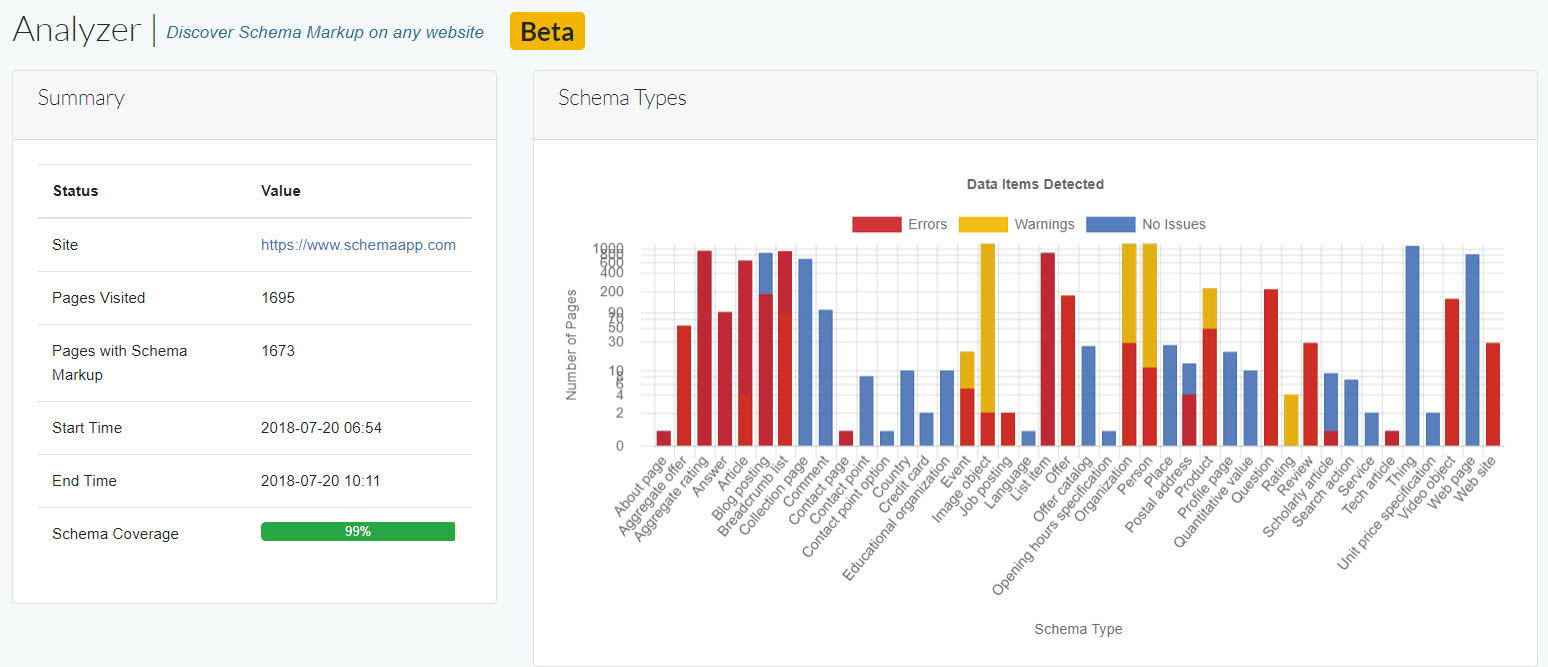Click the blue segment of Blog posting bar
The height and width of the screenshot is (667, 1548).
[x=765, y=273]
